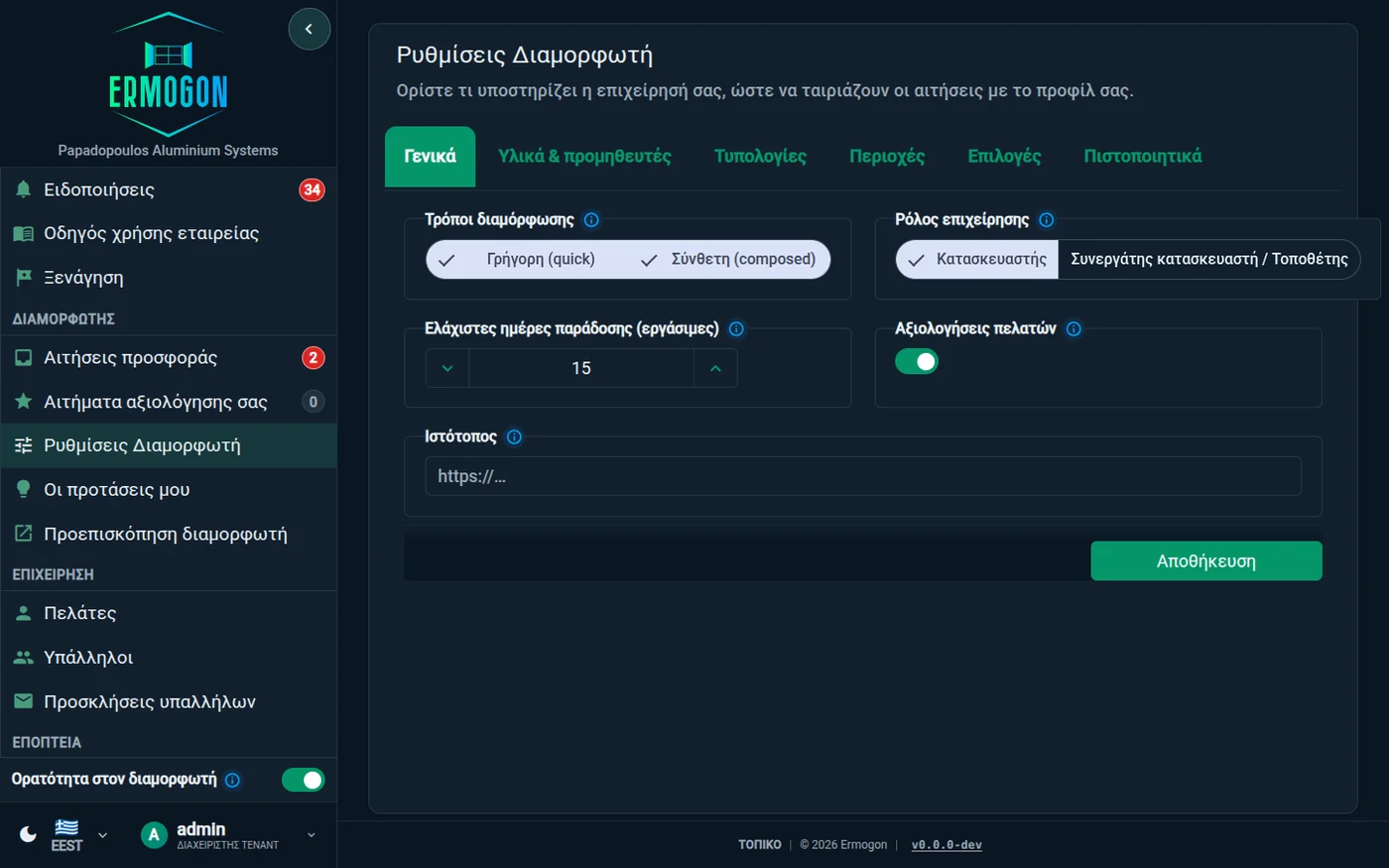Click info icon next to Ορατότητα στον διαμορφωτή
Image resolution: width=1389 pixels, height=868 pixels.
click(232, 780)
